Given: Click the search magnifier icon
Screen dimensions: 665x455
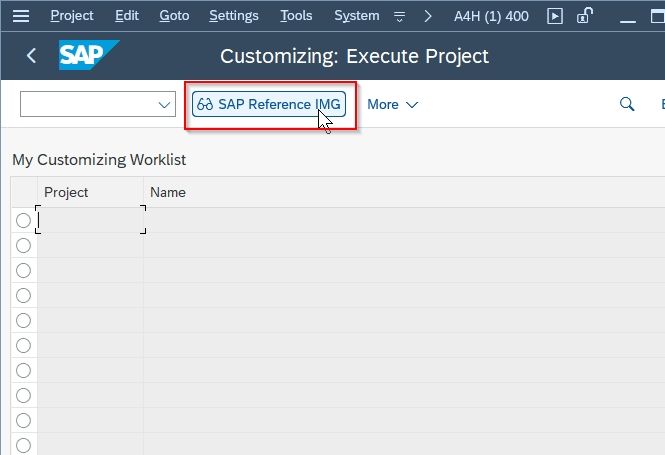Looking at the screenshot, I should pyautogui.click(x=627, y=104).
